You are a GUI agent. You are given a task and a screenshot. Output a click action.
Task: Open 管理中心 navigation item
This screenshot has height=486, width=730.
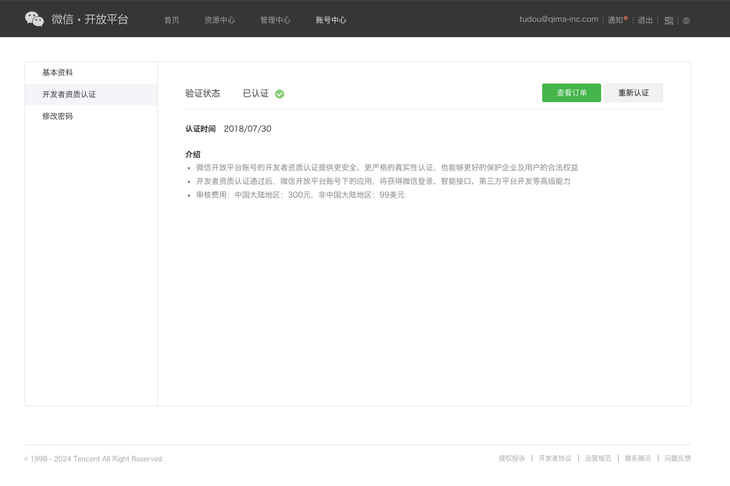click(275, 20)
